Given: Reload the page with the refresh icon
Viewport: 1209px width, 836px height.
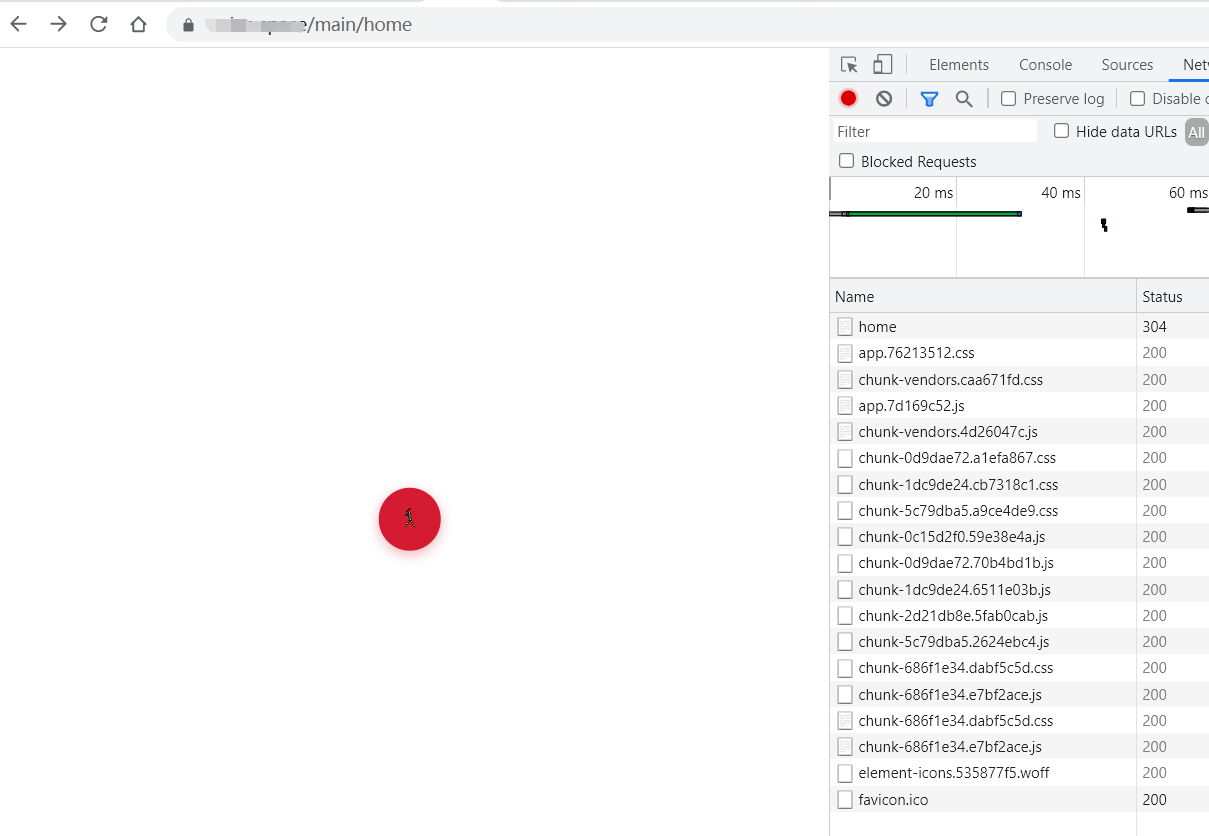Looking at the screenshot, I should (x=98, y=24).
